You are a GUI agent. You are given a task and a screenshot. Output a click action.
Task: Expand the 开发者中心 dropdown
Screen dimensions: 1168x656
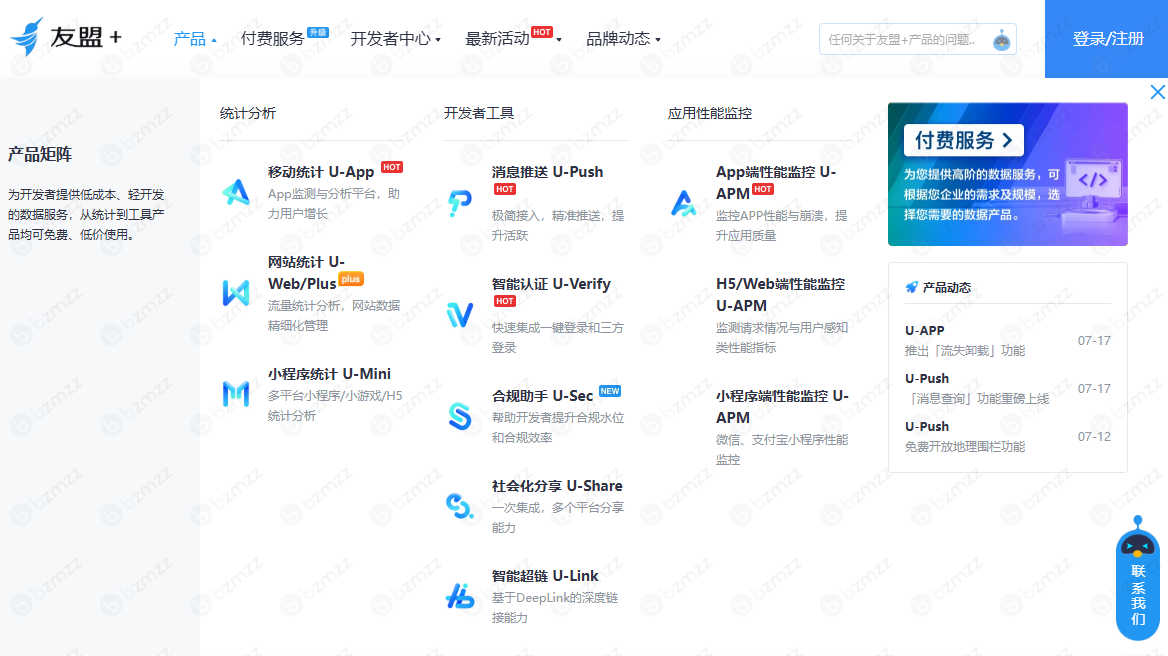pyautogui.click(x=396, y=39)
